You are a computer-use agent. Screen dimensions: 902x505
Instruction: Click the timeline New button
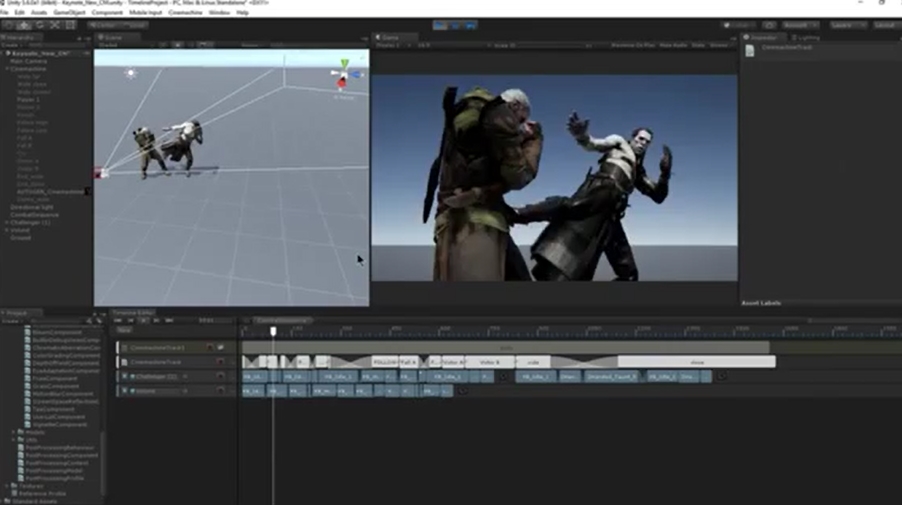pos(124,330)
